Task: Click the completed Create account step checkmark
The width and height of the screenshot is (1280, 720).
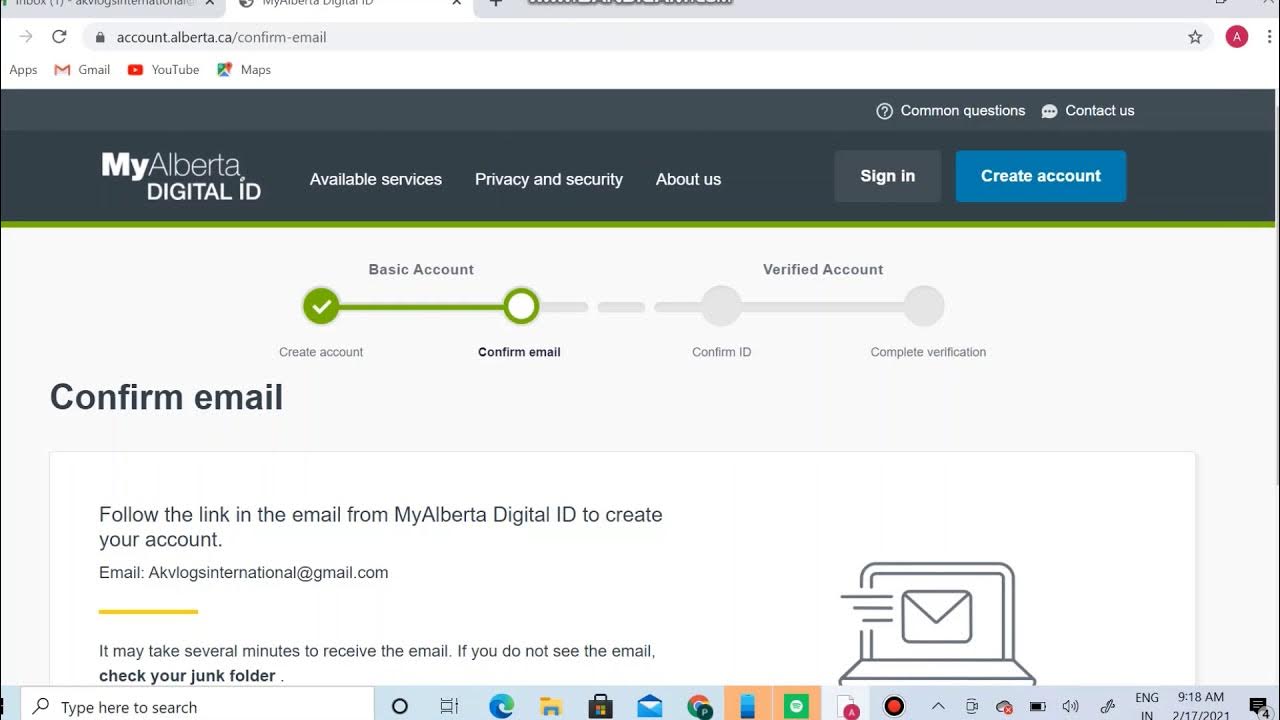Action: (321, 307)
